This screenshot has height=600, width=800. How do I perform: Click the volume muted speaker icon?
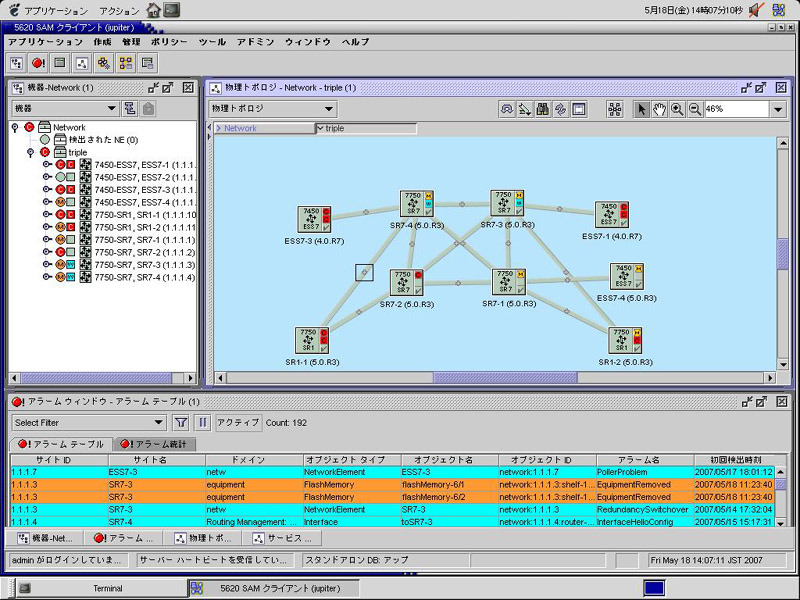click(756, 10)
